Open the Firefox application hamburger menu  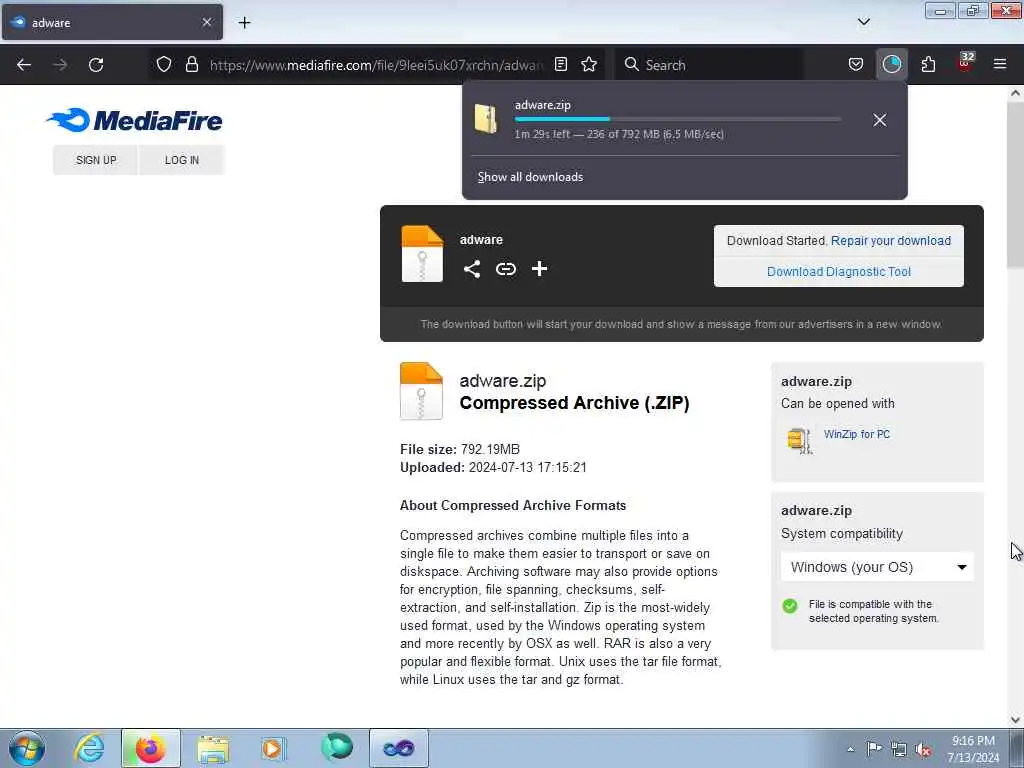[x=1000, y=64]
